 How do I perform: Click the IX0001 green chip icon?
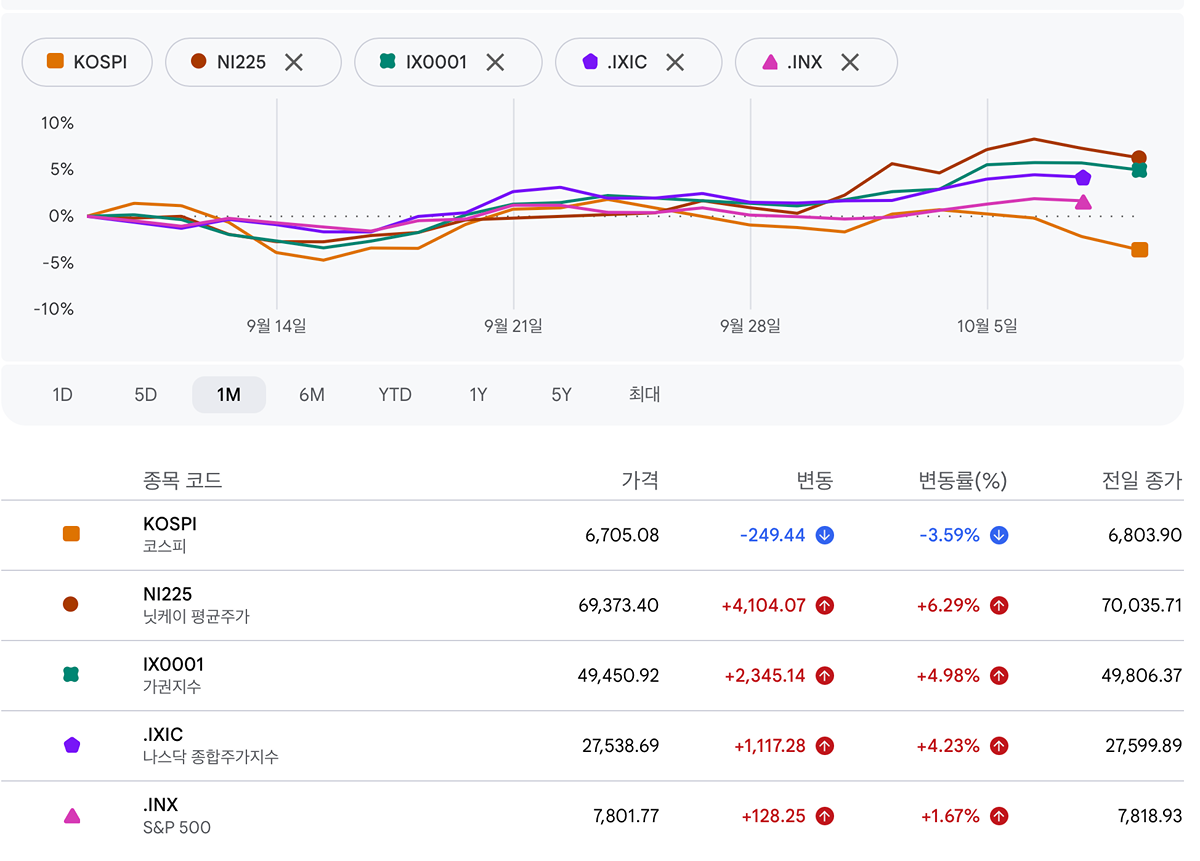point(388,62)
